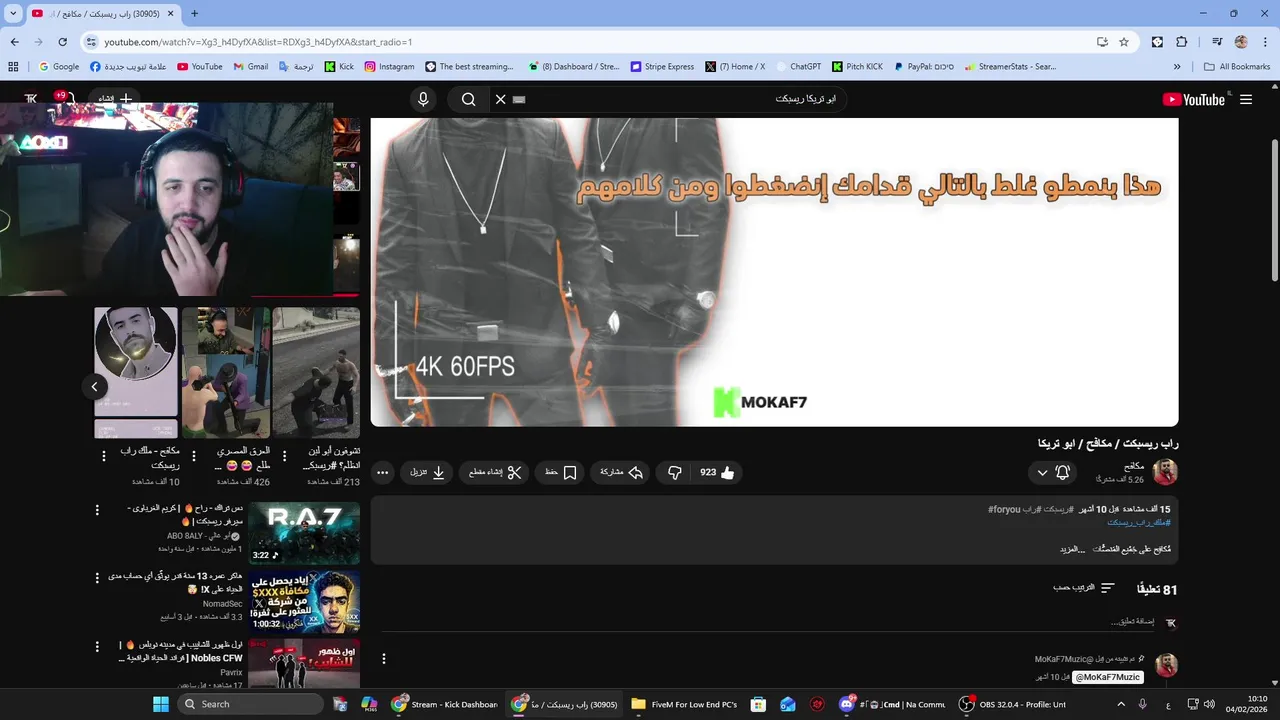
Task: Open the R.A.7 video thumbnail
Action: [x=304, y=534]
